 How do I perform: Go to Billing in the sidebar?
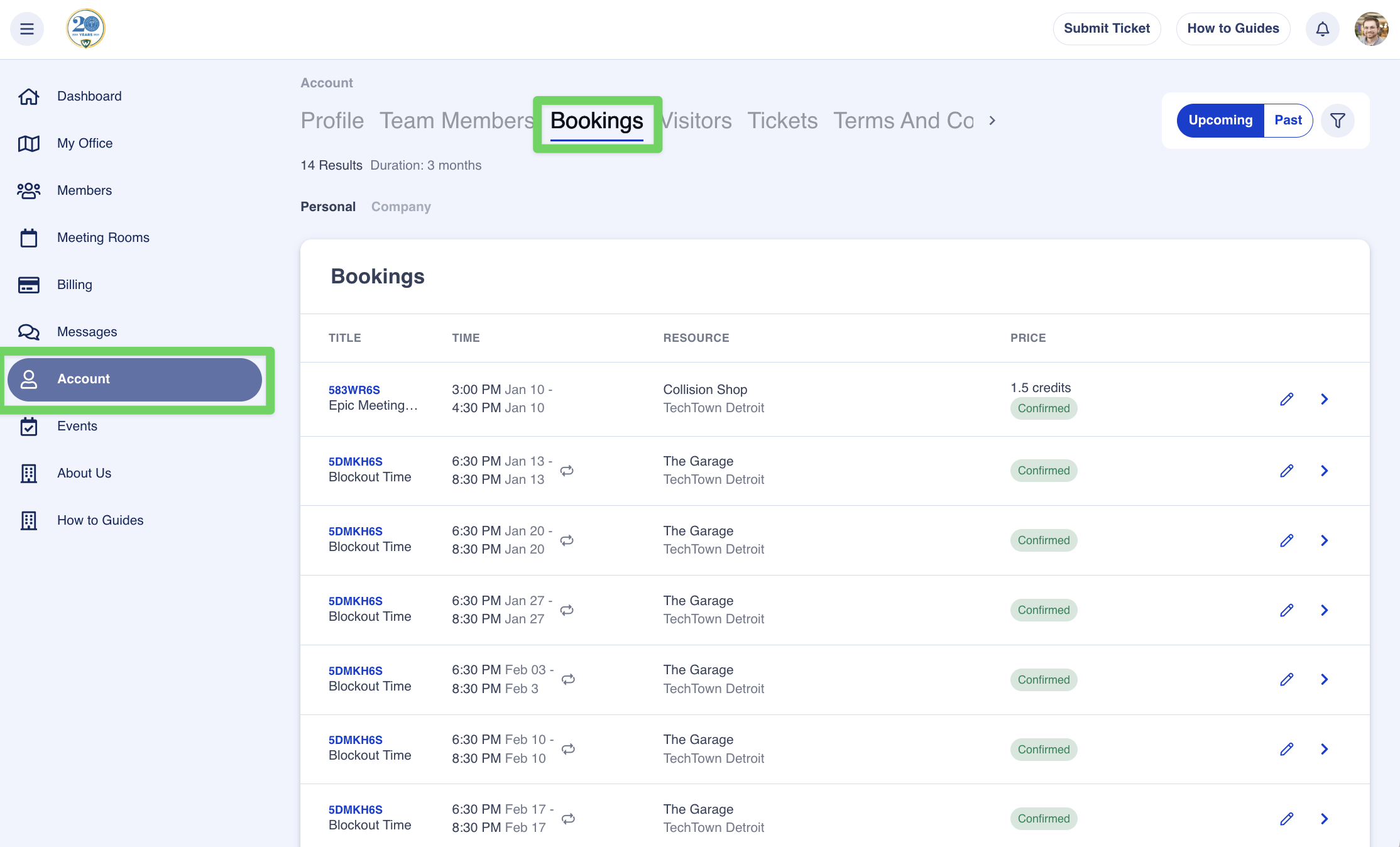click(74, 285)
